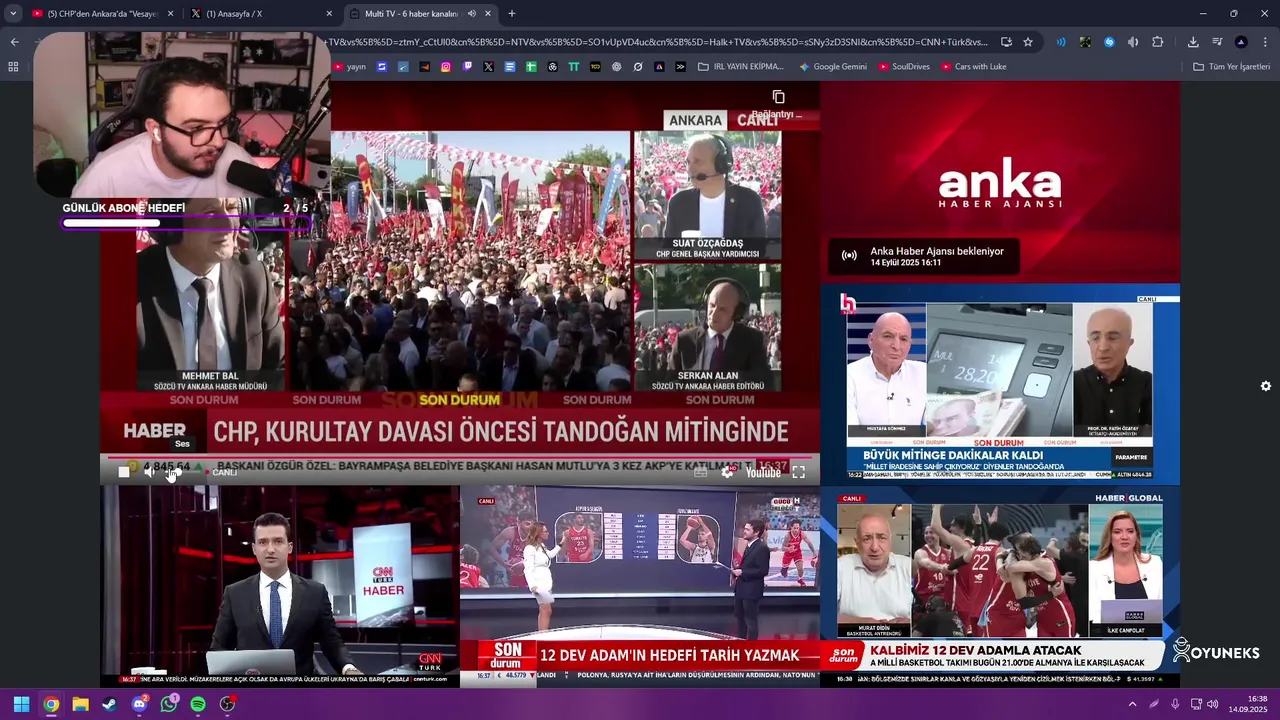The image size is (1280, 720).
Task: Open video on YouTube logo
Action: pyautogui.click(x=763, y=472)
